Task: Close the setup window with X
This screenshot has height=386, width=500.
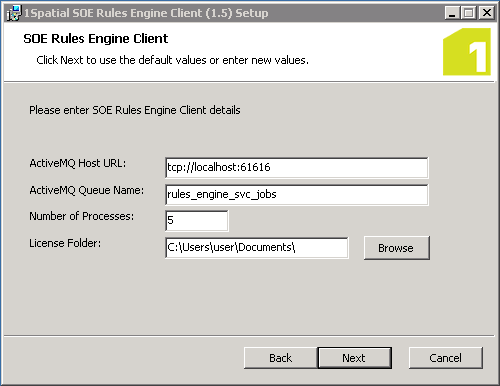Action: tap(486, 13)
